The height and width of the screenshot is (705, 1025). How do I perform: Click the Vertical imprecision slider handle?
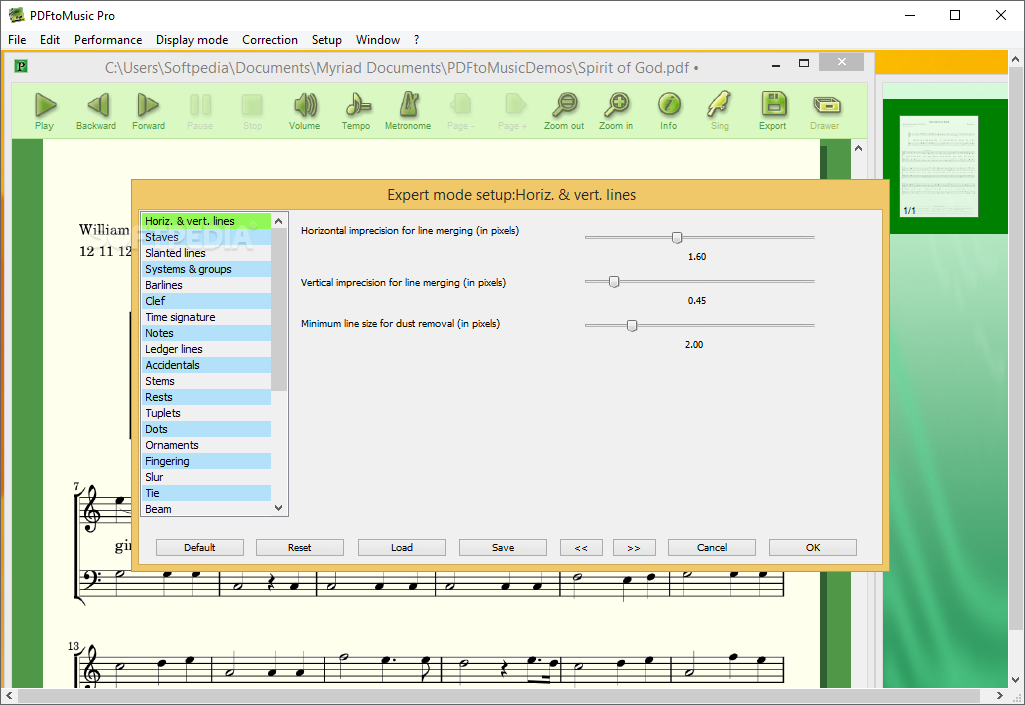[614, 282]
